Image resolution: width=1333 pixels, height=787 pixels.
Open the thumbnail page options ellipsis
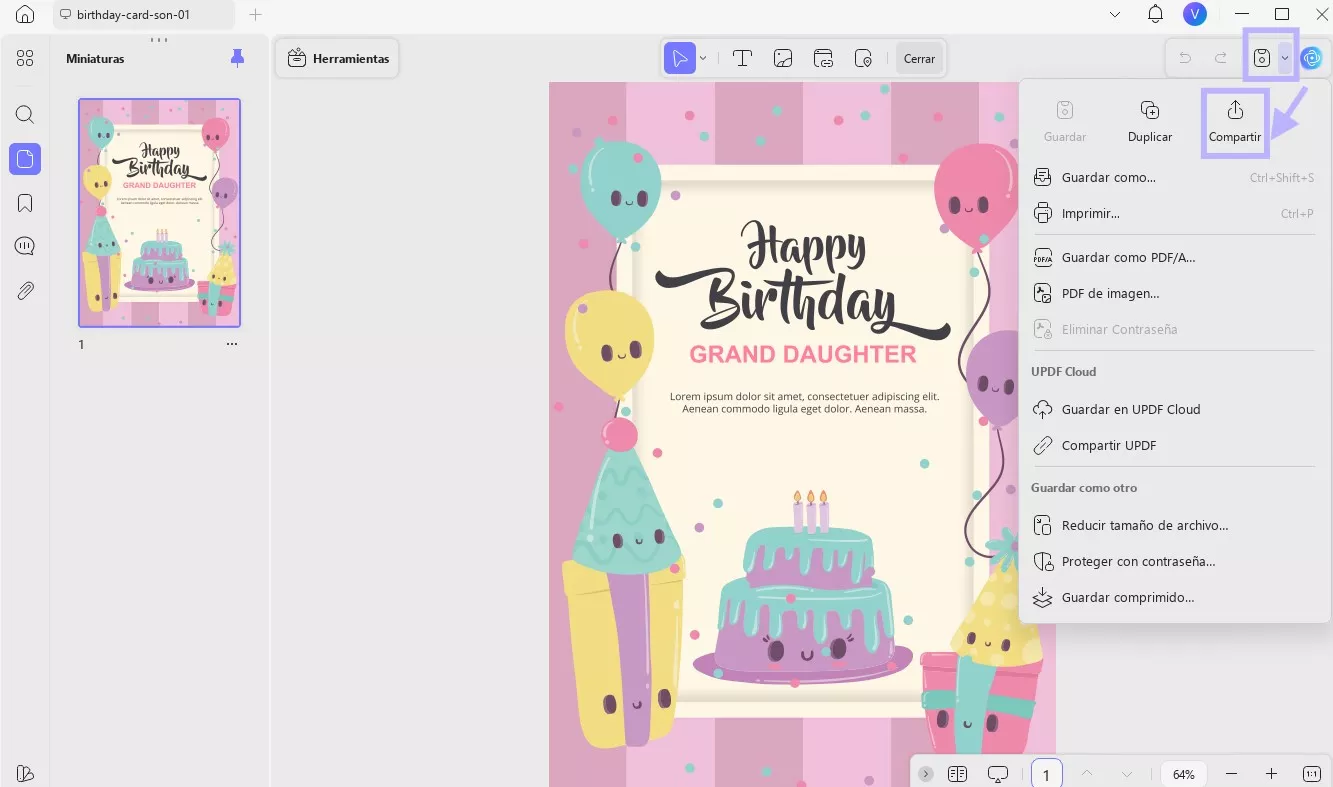pos(232,344)
